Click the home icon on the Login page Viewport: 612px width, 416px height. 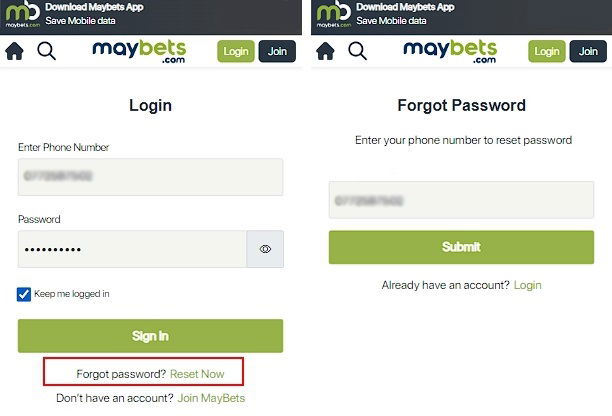point(15,51)
